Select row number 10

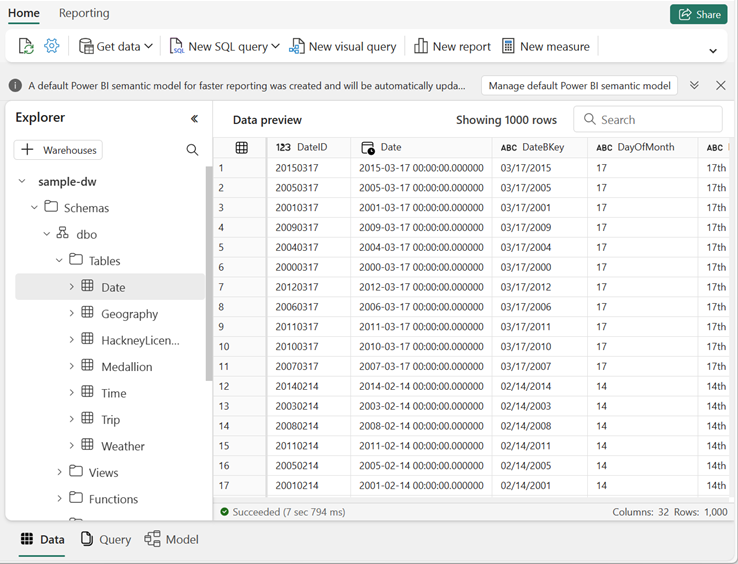(x=240, y=346)
